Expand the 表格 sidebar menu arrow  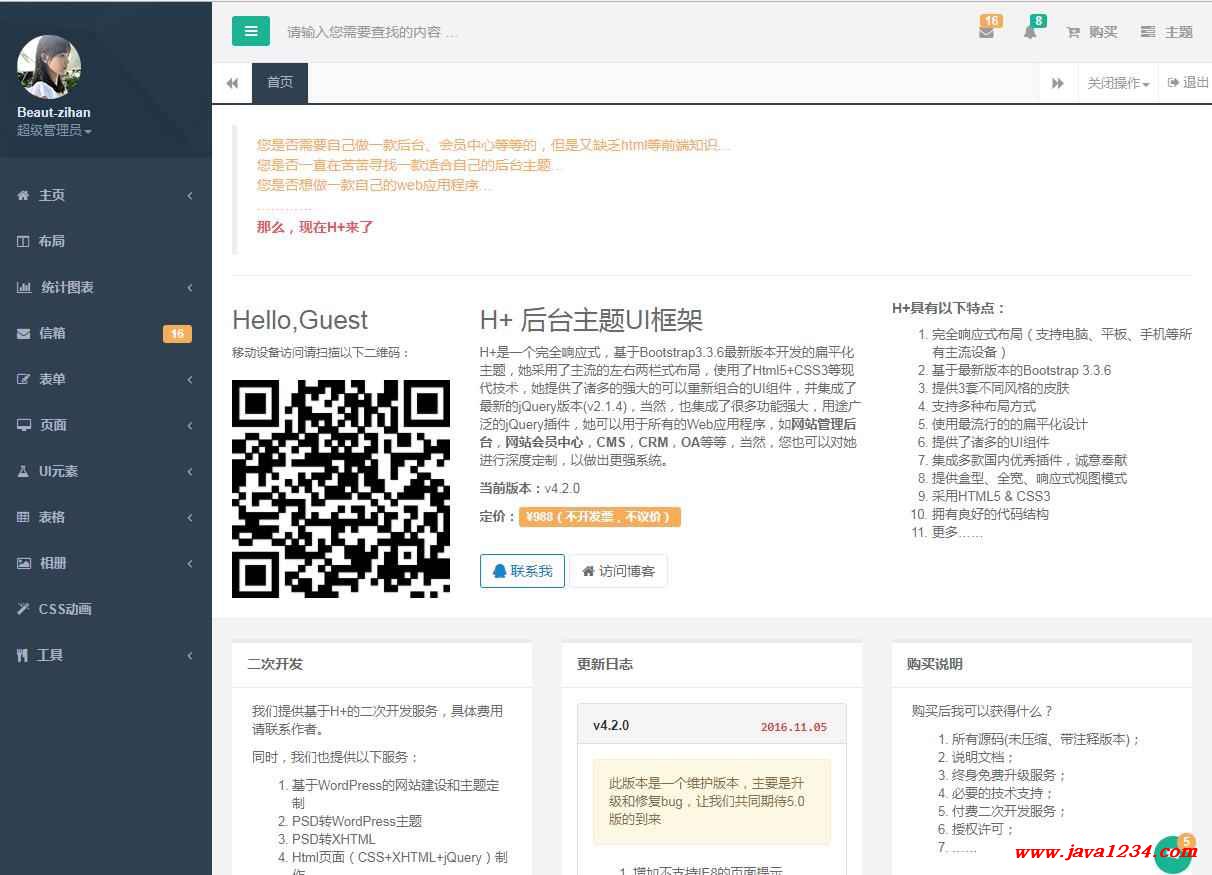click(190, 518)
